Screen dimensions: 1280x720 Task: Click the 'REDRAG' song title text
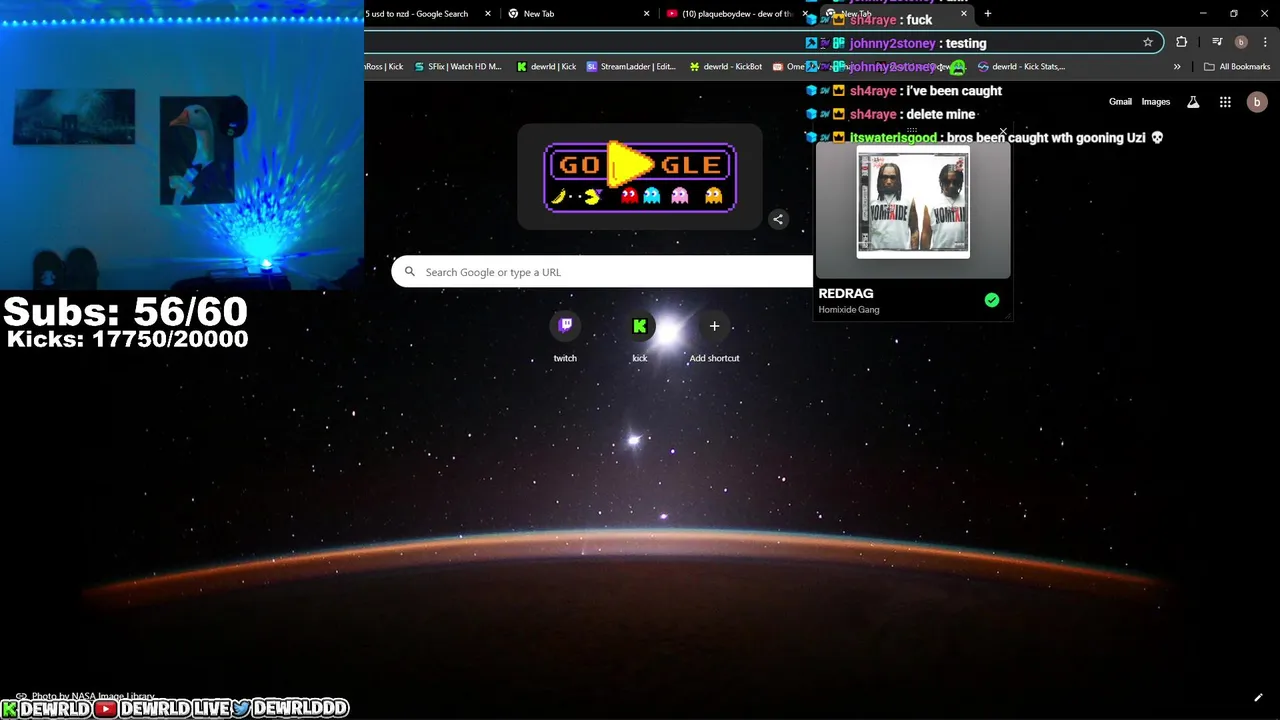click(846, 293)
